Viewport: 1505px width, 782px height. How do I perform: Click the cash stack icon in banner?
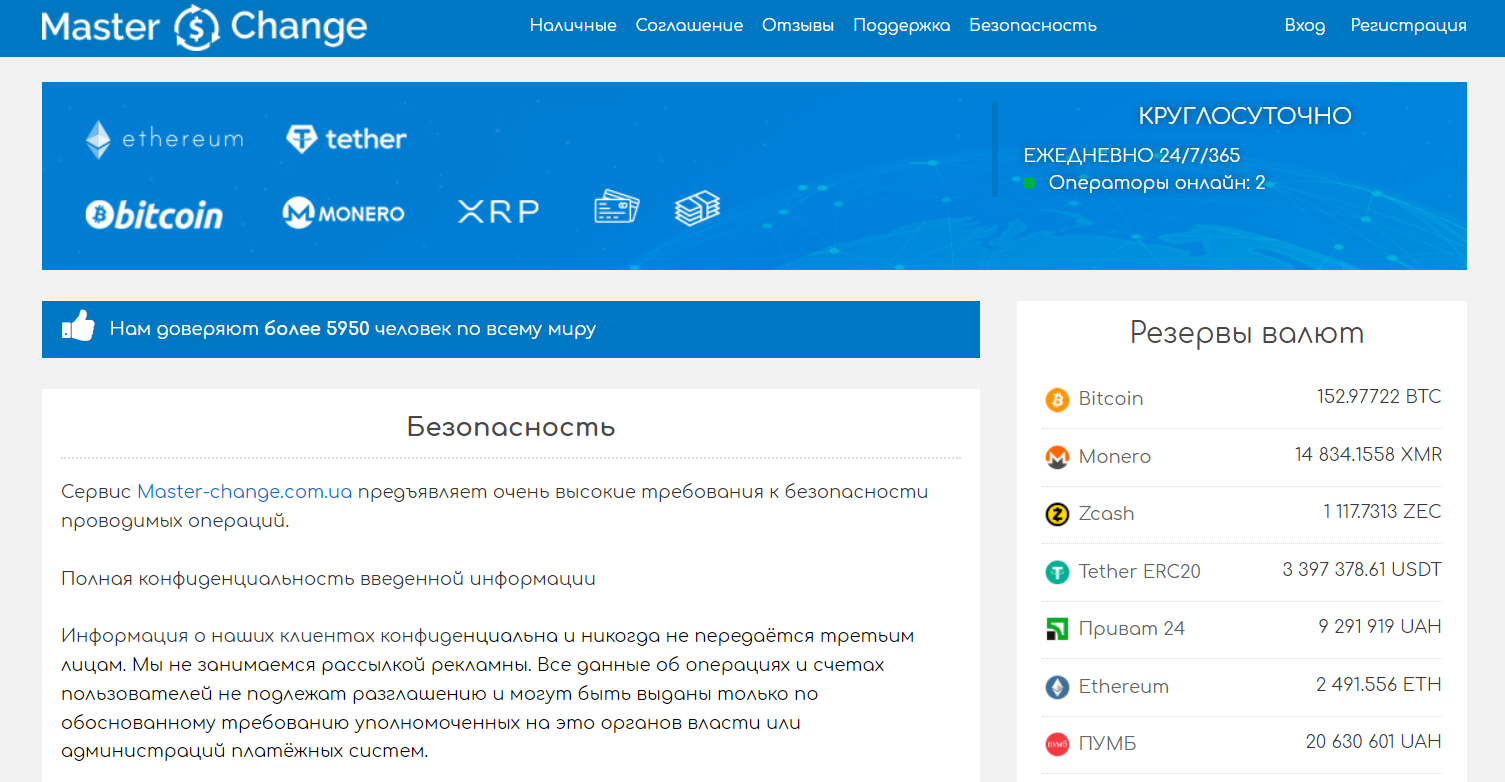tap(697, 208)
